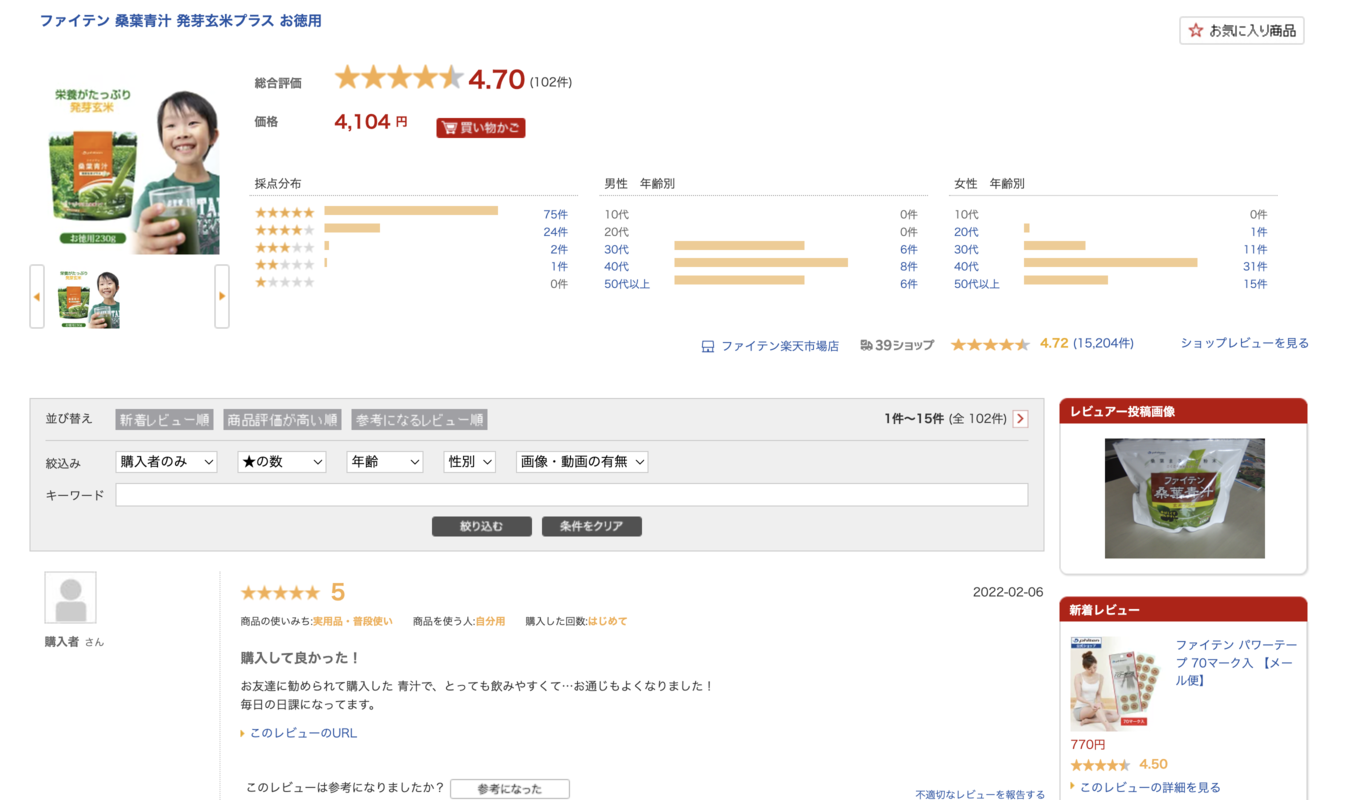Open このレビューのURL link
The width and height of the screenshot is (1345, 800).
[303, 733]
